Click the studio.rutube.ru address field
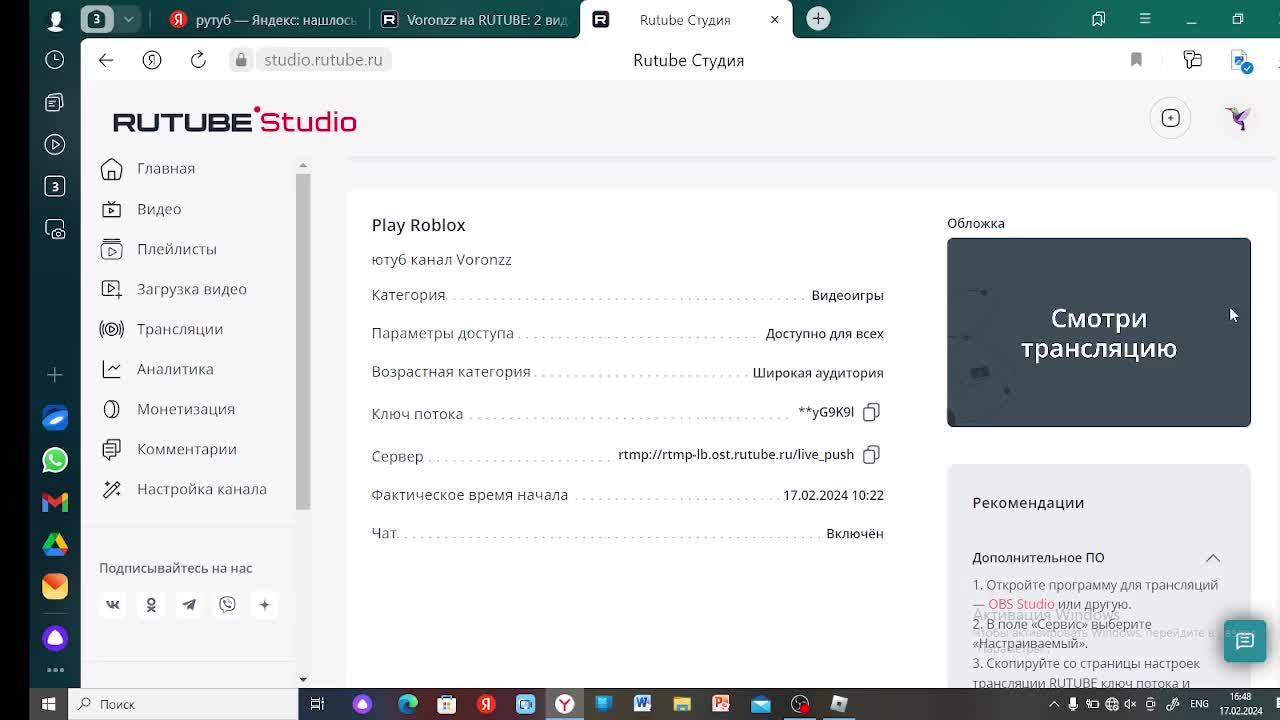This screenshot has width=1280, height=720. (x=323, y=60)
